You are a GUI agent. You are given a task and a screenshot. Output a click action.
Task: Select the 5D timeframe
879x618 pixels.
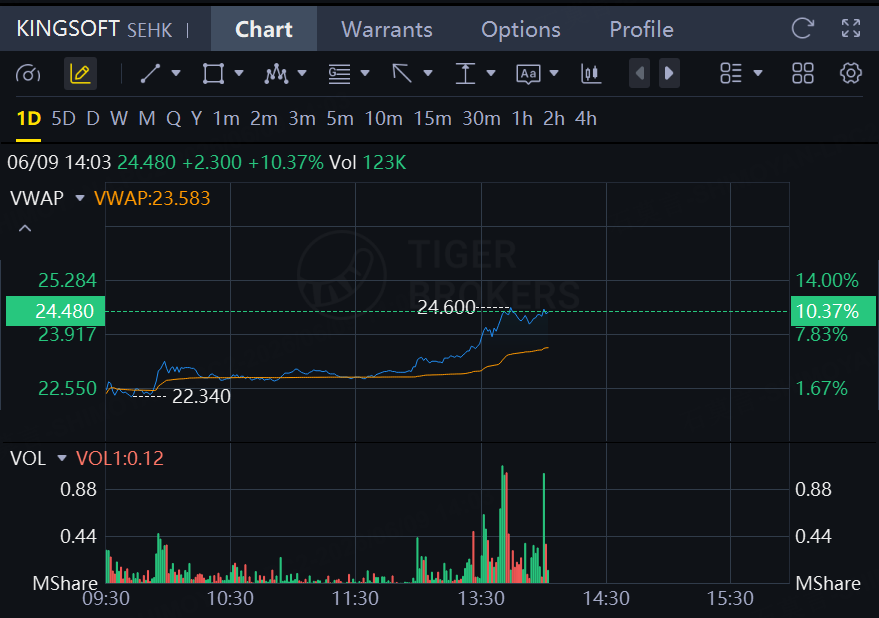tap(63, 119)
